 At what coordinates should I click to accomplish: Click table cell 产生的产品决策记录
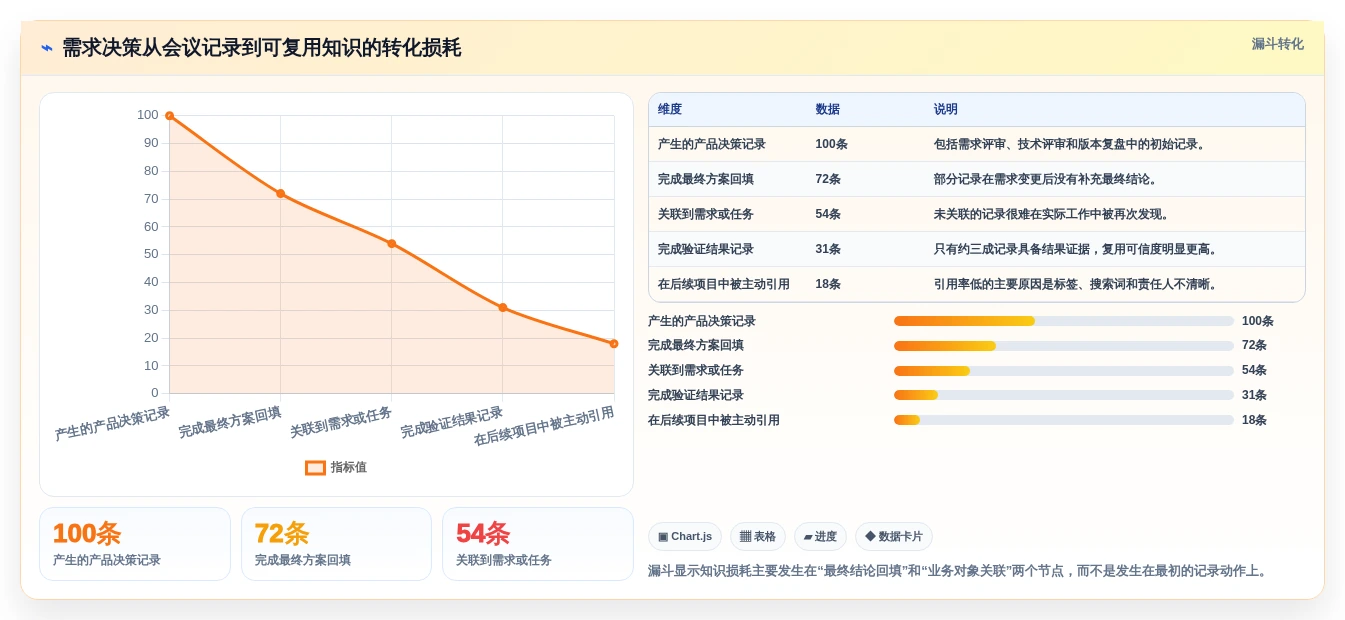click(712, 144)
